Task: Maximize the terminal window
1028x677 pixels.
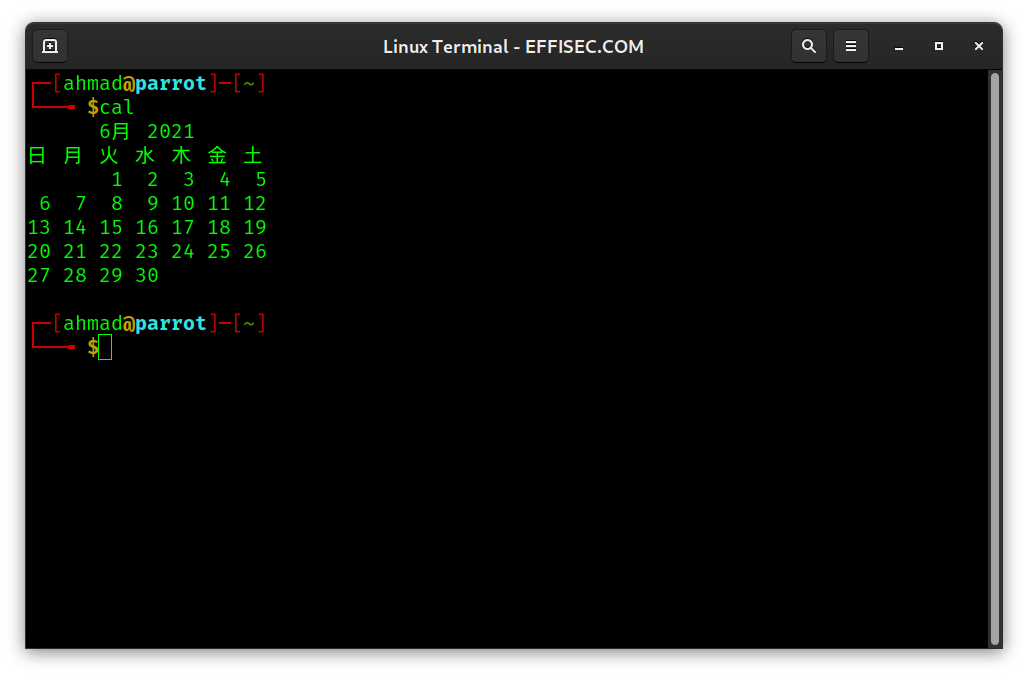Action: 938,46
